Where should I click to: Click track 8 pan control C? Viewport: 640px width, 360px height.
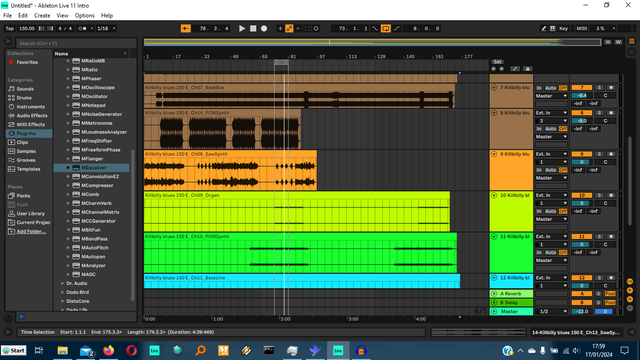pyautogui.click(x=605, y=121)
